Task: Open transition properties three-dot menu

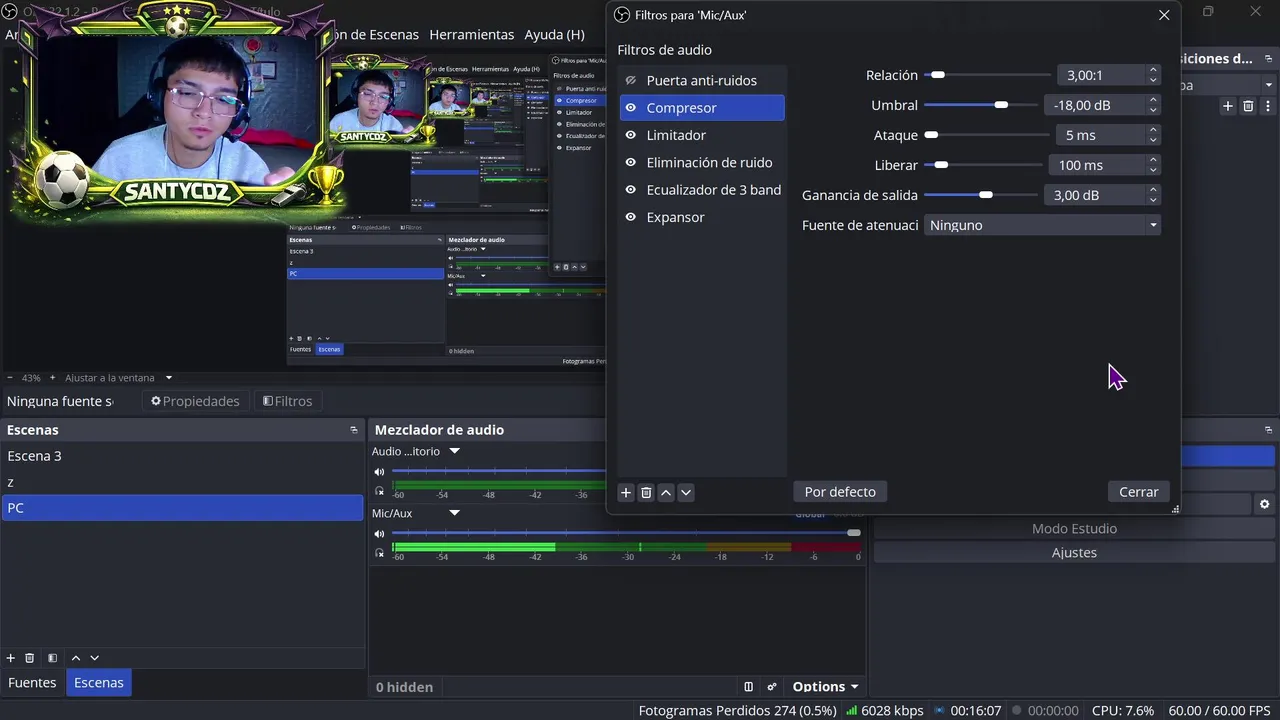Action: click(1268, 106)
